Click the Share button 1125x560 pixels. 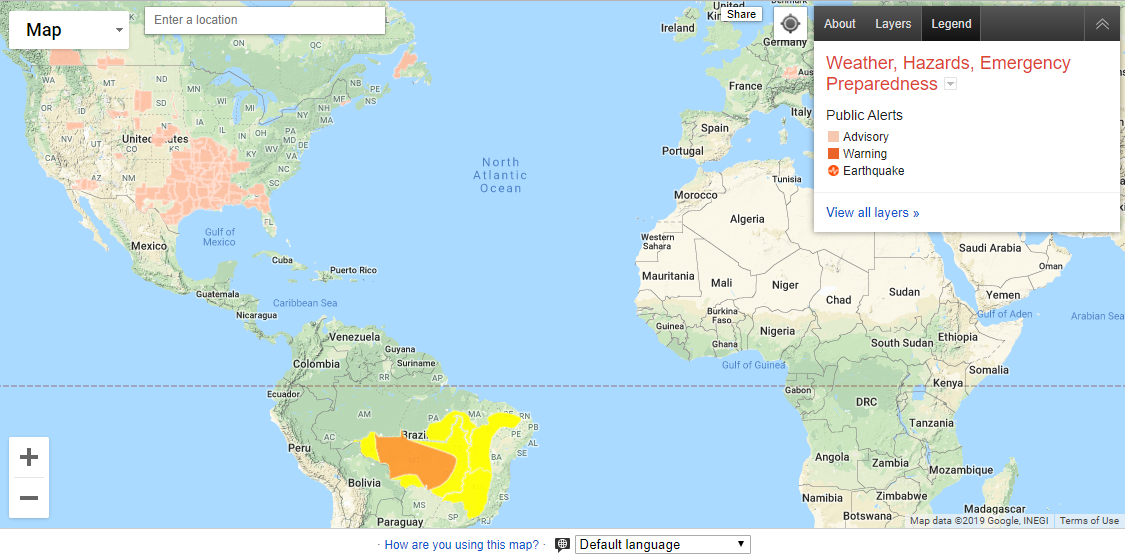pos(741,14)
